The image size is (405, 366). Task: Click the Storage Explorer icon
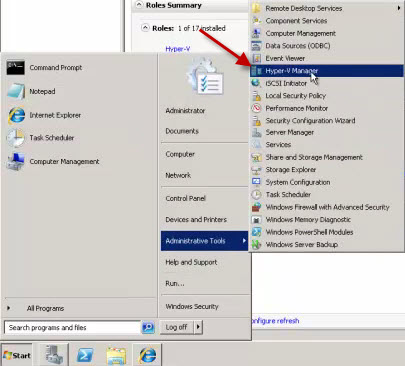click(256, 170)
